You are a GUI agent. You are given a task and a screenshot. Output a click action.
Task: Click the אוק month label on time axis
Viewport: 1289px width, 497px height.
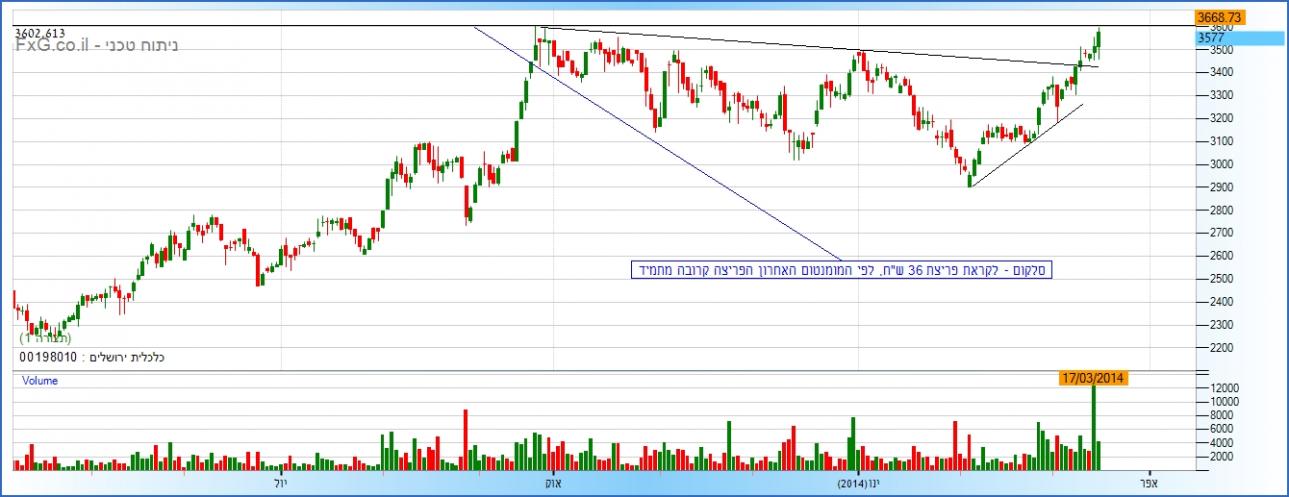(x=550, y=483)
